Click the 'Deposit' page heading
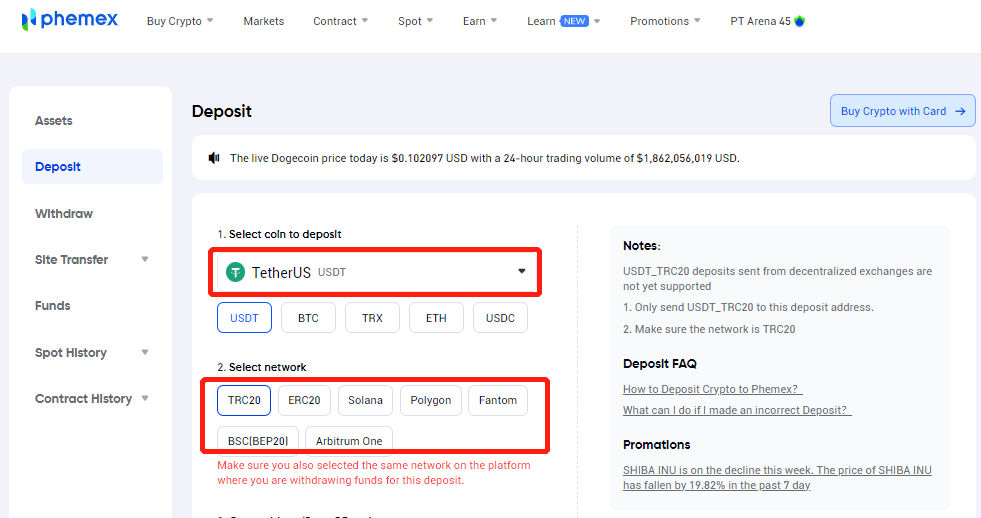Screen dimensions: 981x518 tap(221, 111)
